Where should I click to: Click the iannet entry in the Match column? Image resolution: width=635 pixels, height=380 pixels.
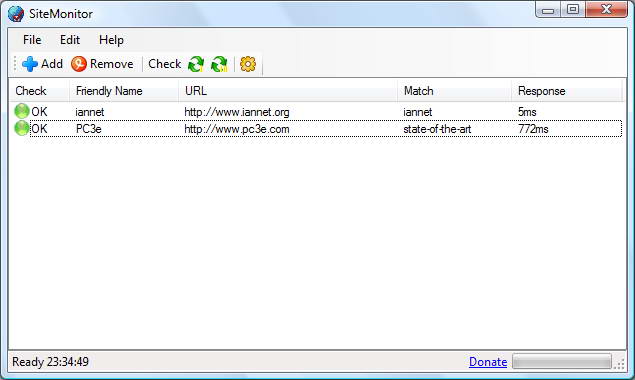coord(418,112)
